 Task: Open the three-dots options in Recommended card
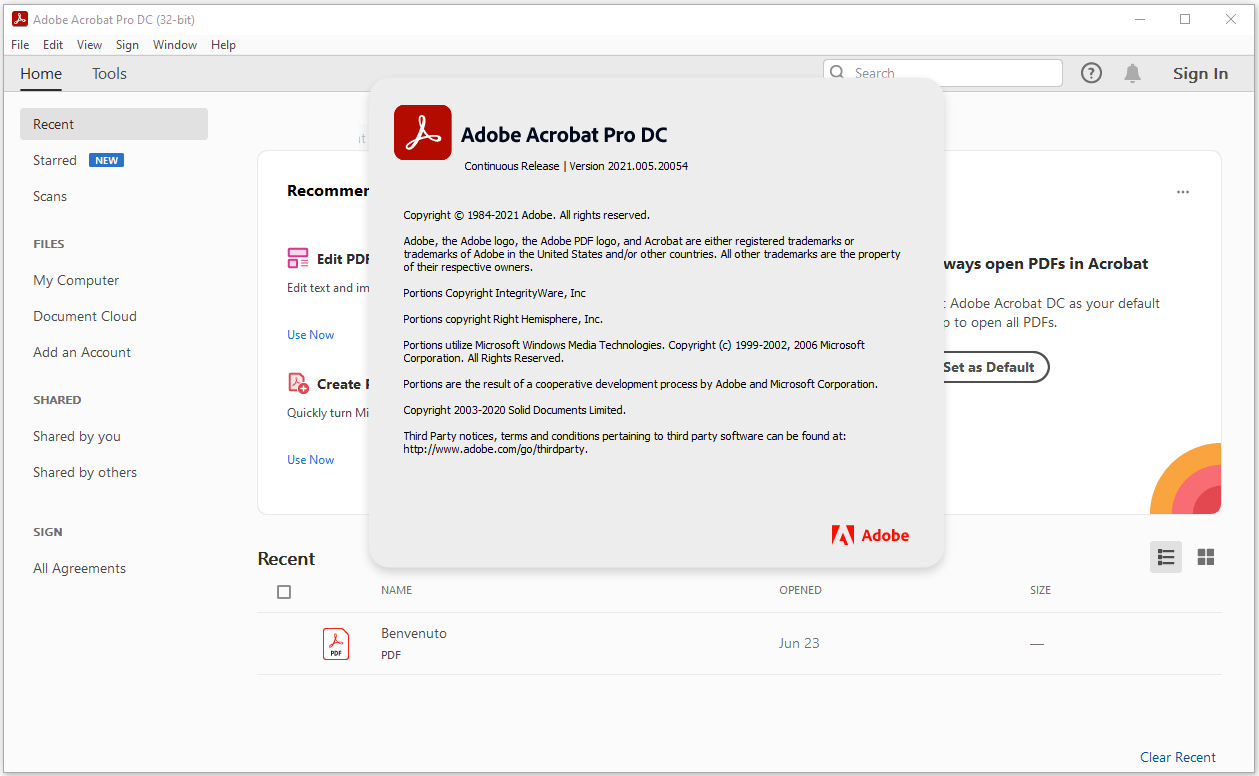click(1183, 192)
